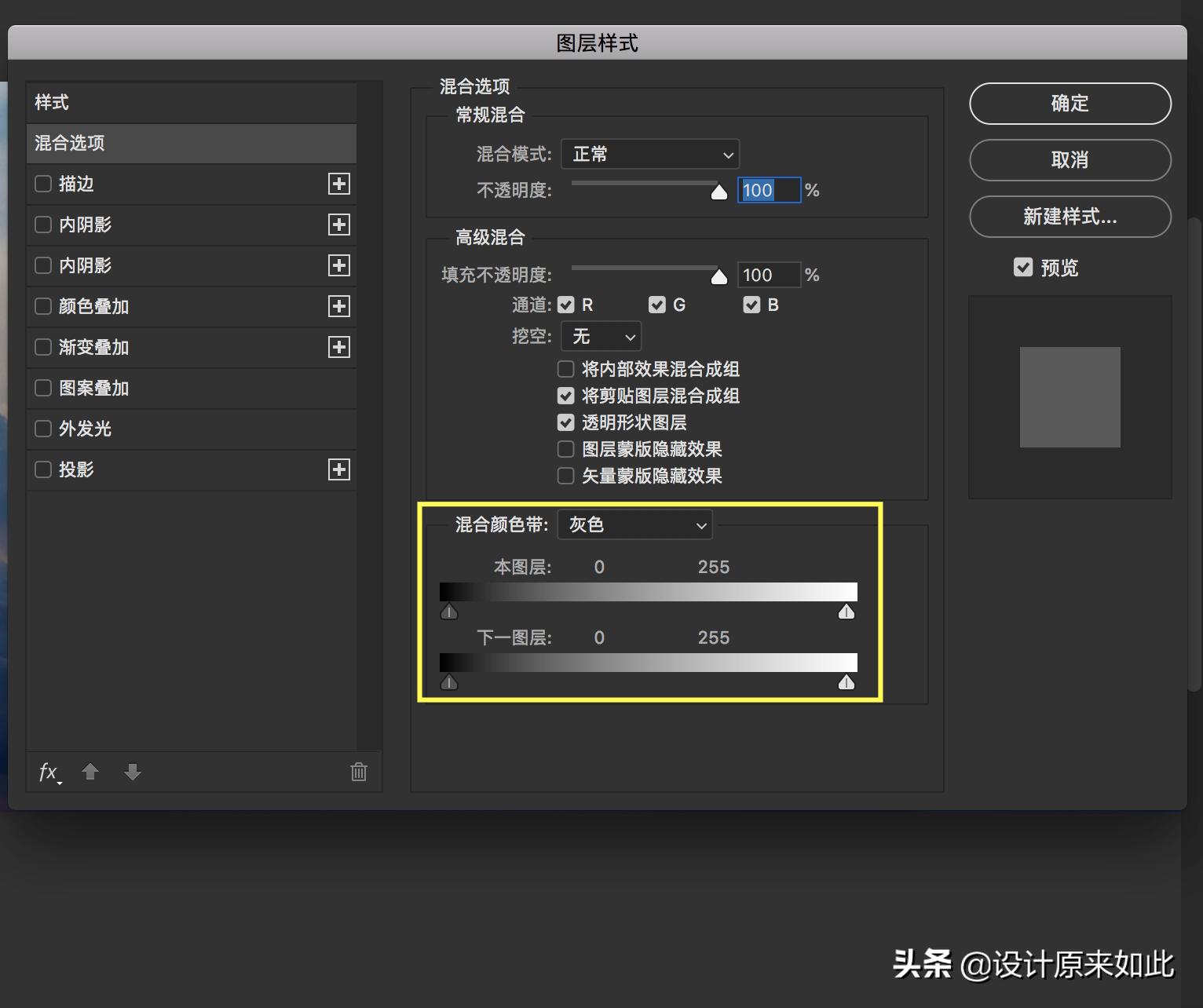Select 混合选项 in the left sidebar

coord(69,143)
